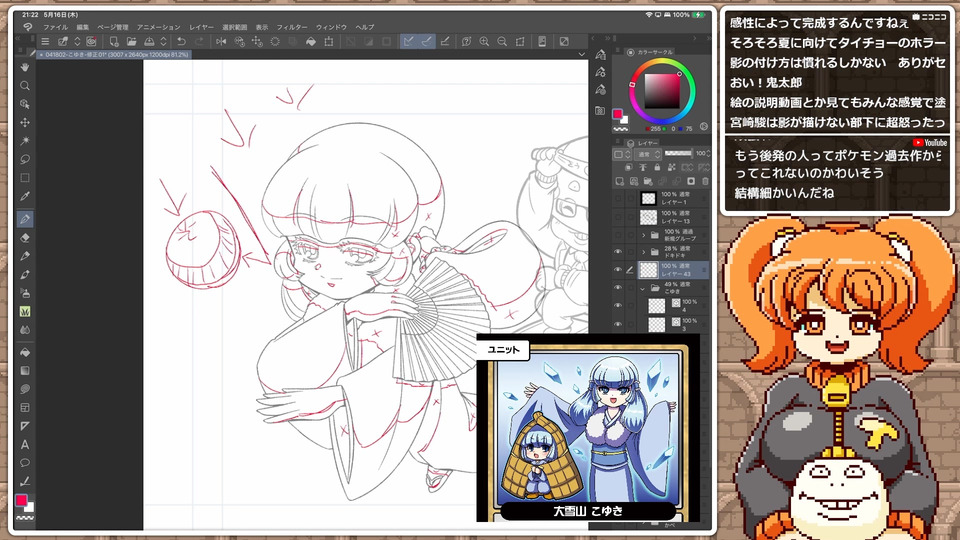Select the Zoom magnifier tool
The width and height of the screenshot is (960, 540).
(24, 85)
